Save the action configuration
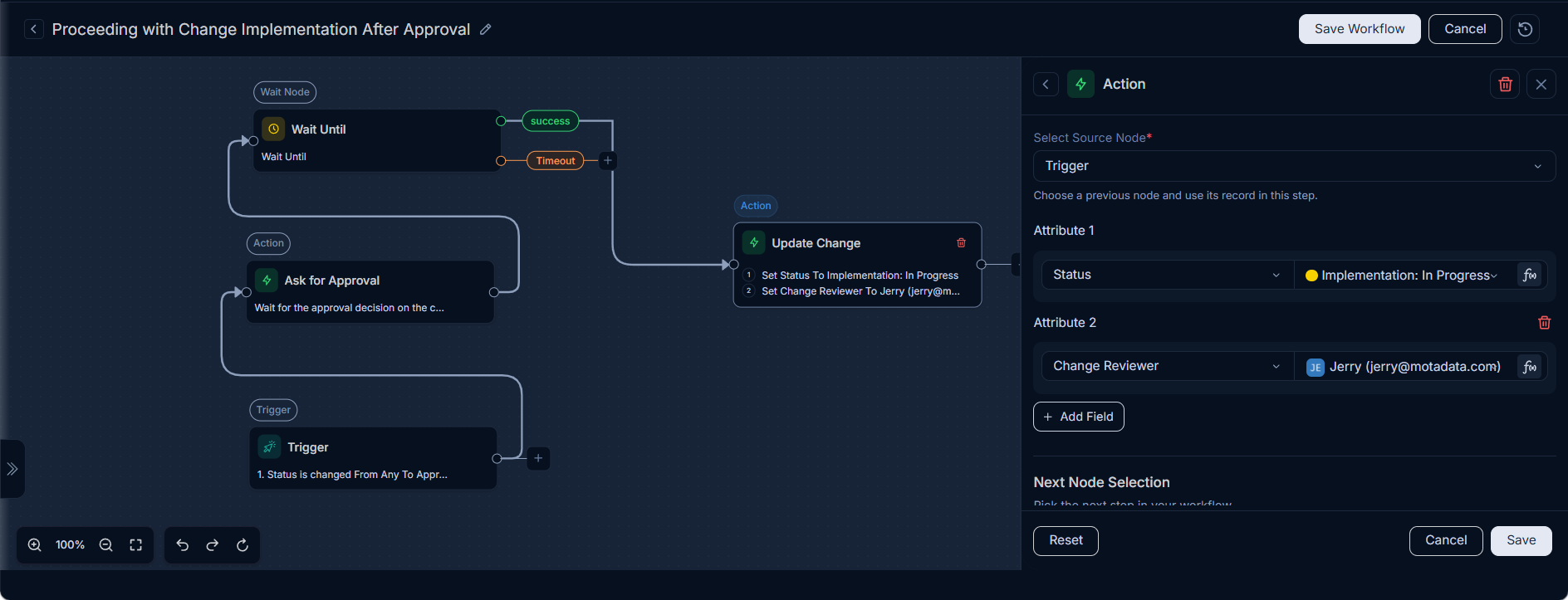This screenshot has width=1568, height=600. [1521, 540]
